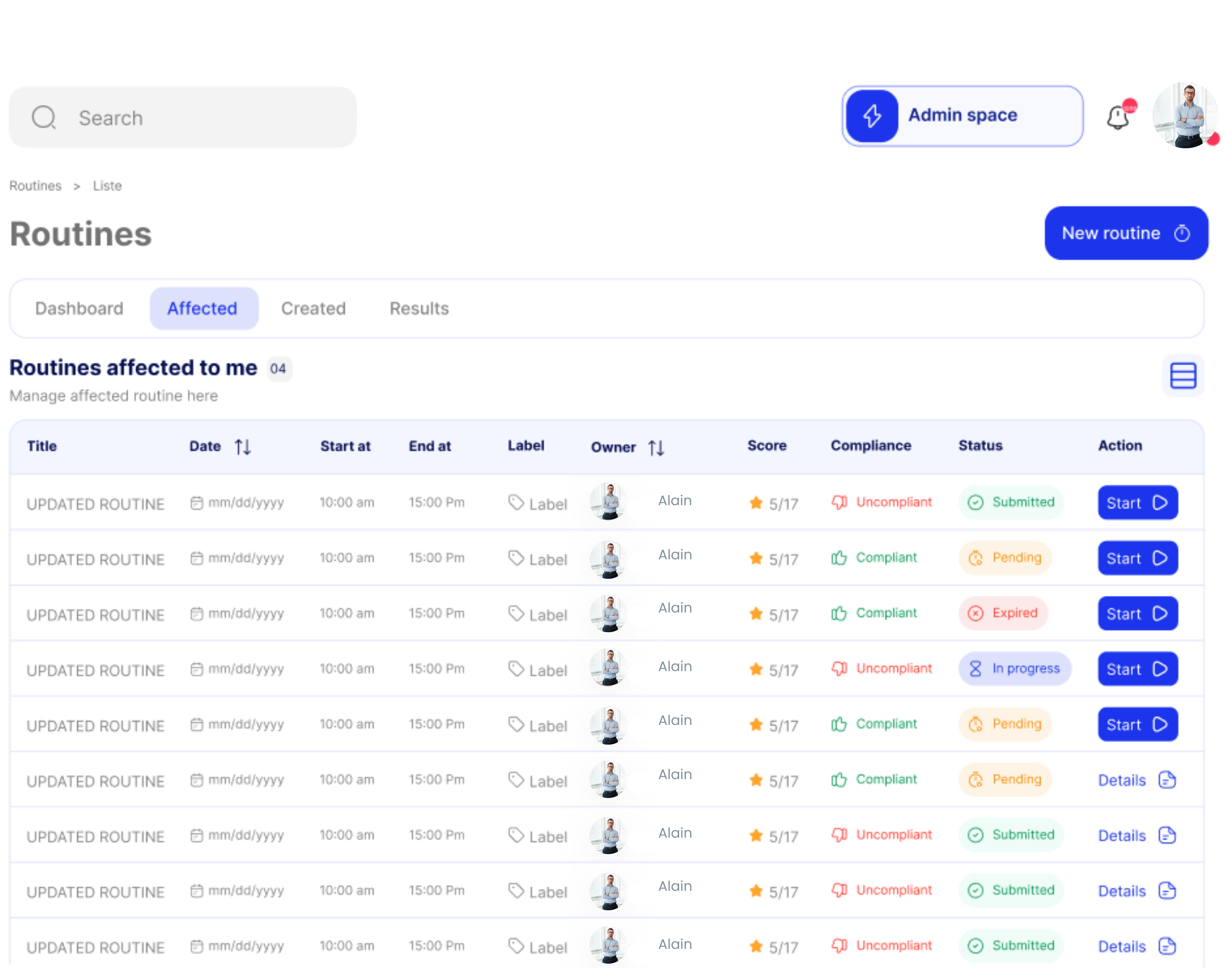Sort table by Owner arrows

click(656, 448)
